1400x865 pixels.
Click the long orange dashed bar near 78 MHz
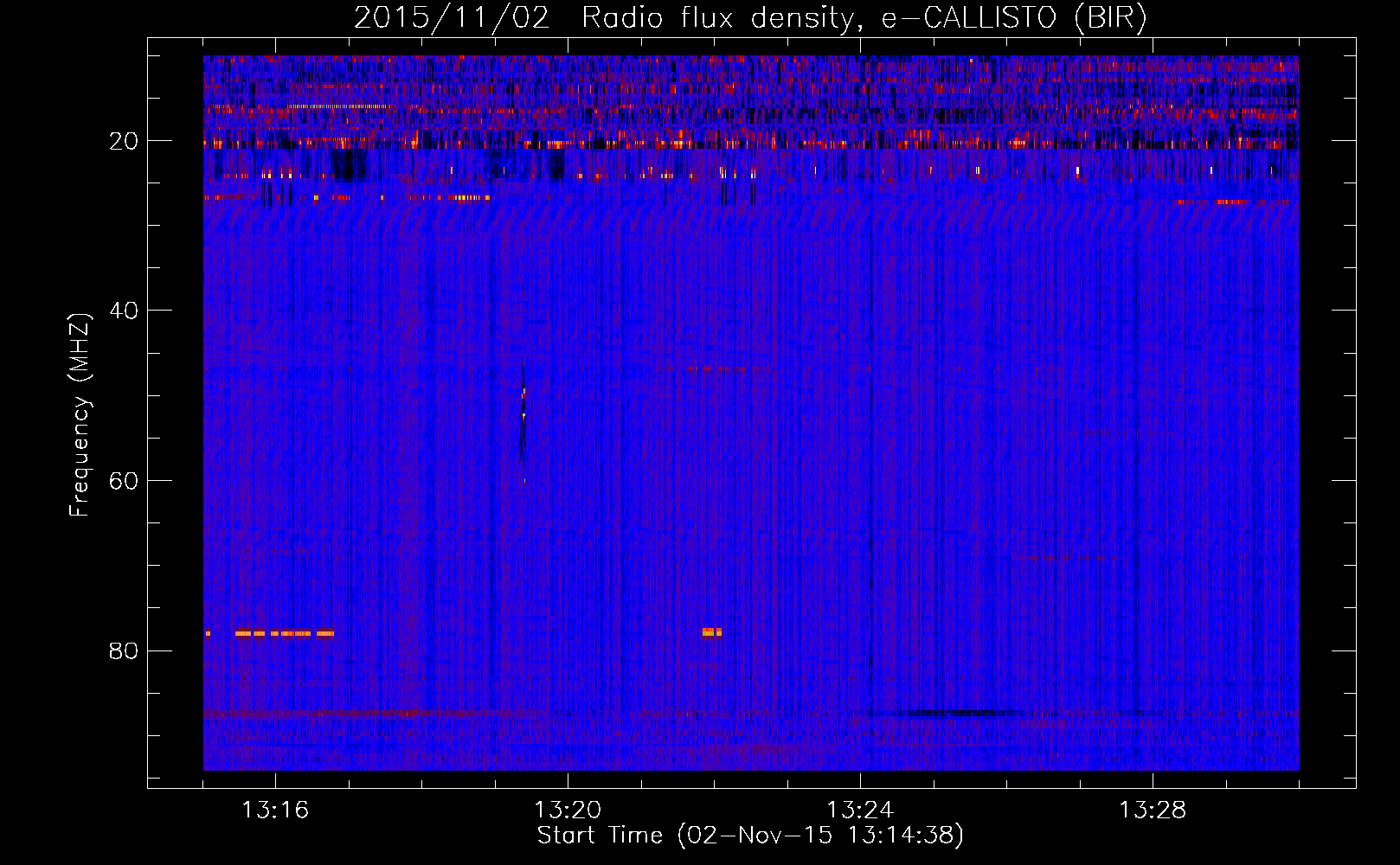click(x=284, y=633)
